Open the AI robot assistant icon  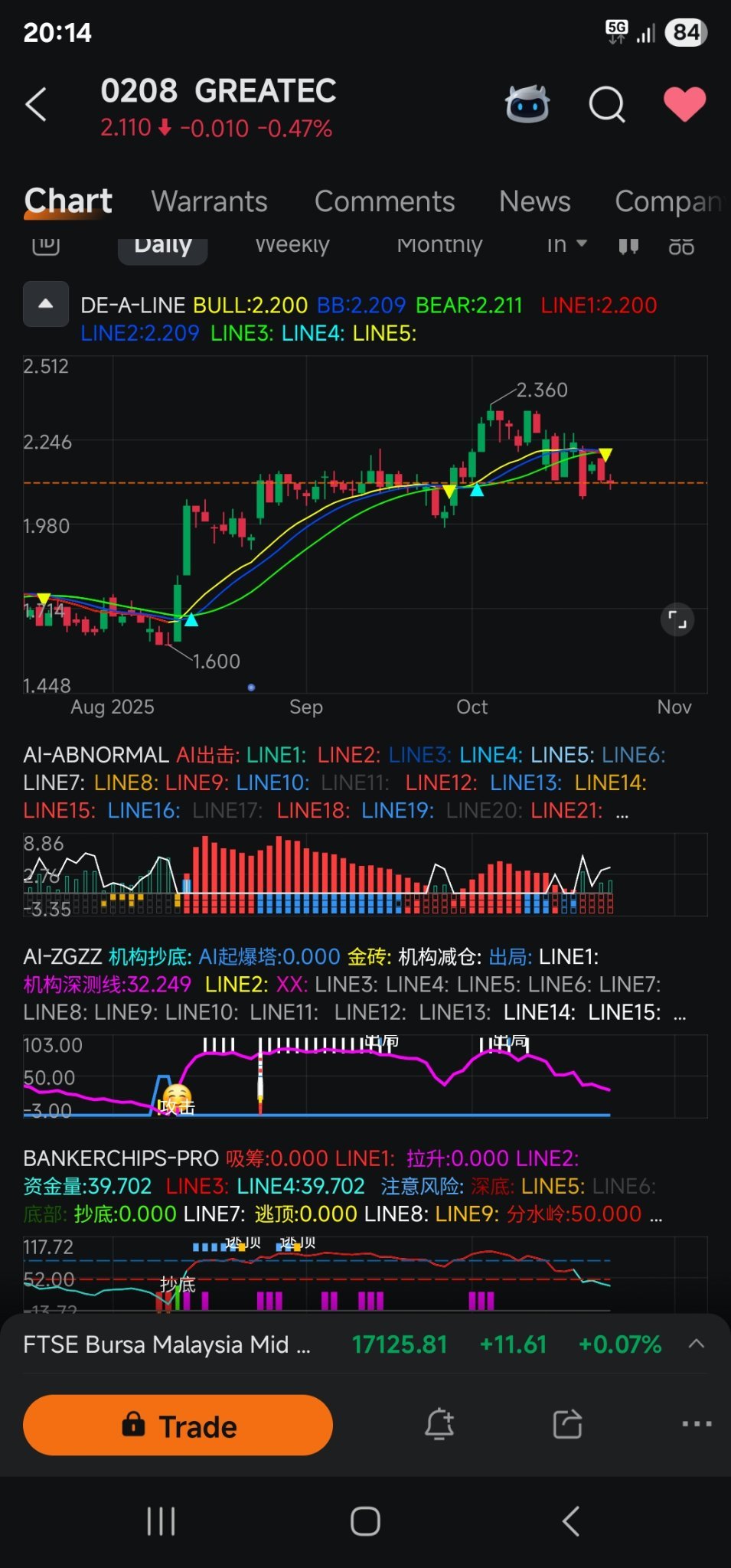(527, 104)
